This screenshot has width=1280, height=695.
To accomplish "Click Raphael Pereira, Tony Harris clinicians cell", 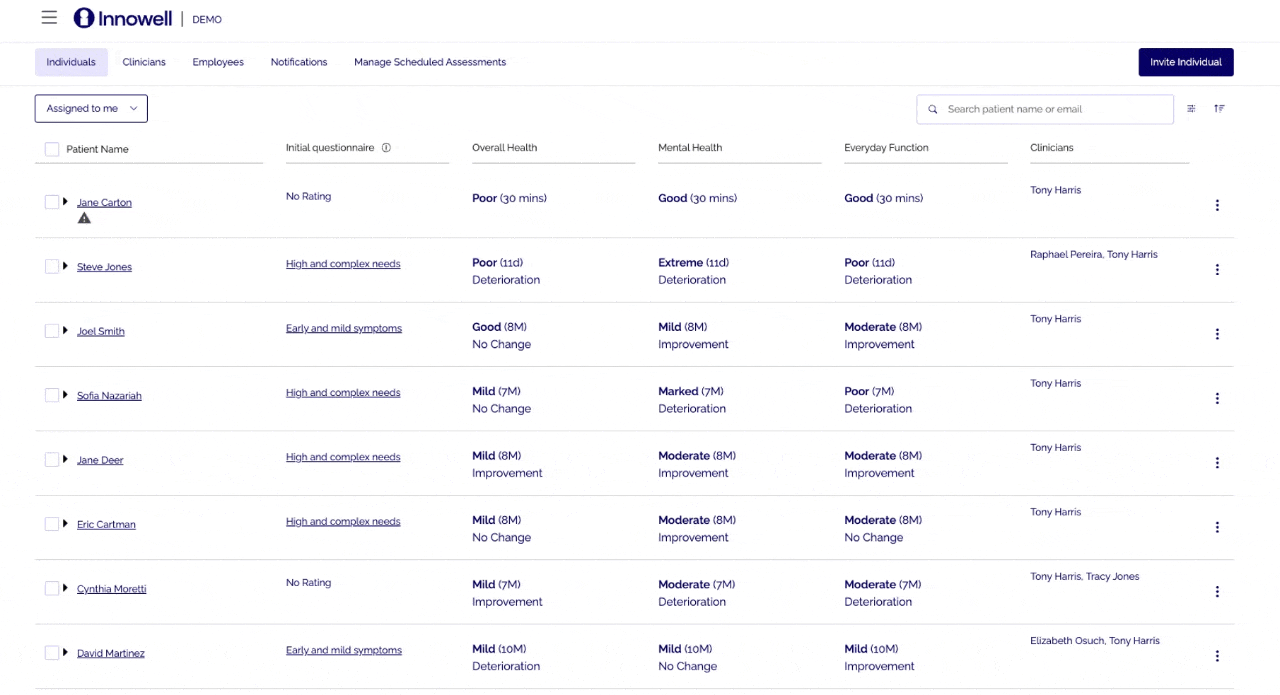I will (x=1094, y=255).
